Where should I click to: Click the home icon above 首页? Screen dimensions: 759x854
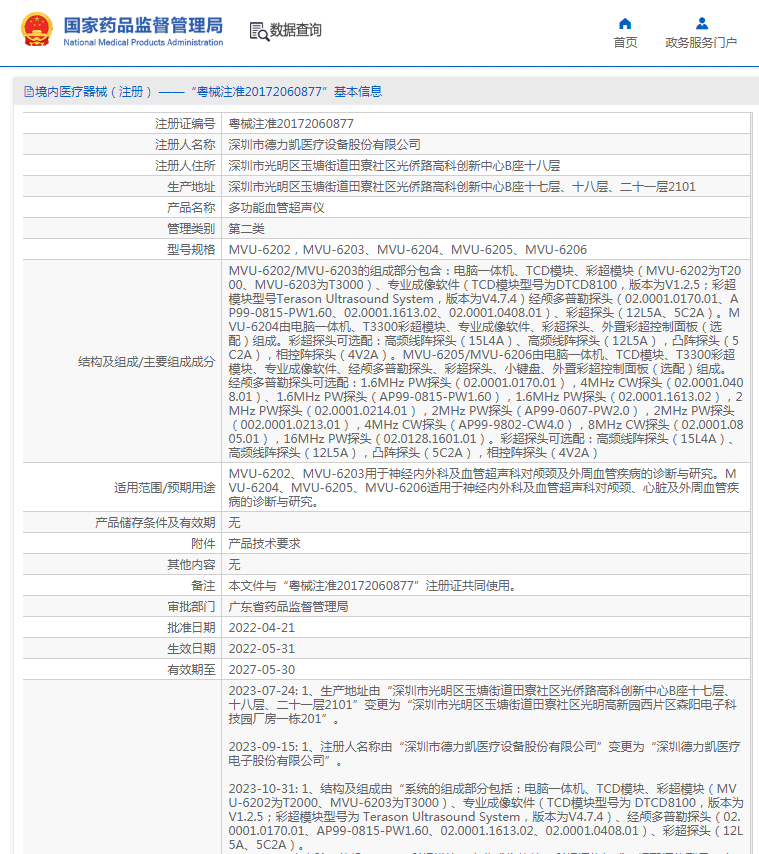pyautogui.click(x=625, y=23)
